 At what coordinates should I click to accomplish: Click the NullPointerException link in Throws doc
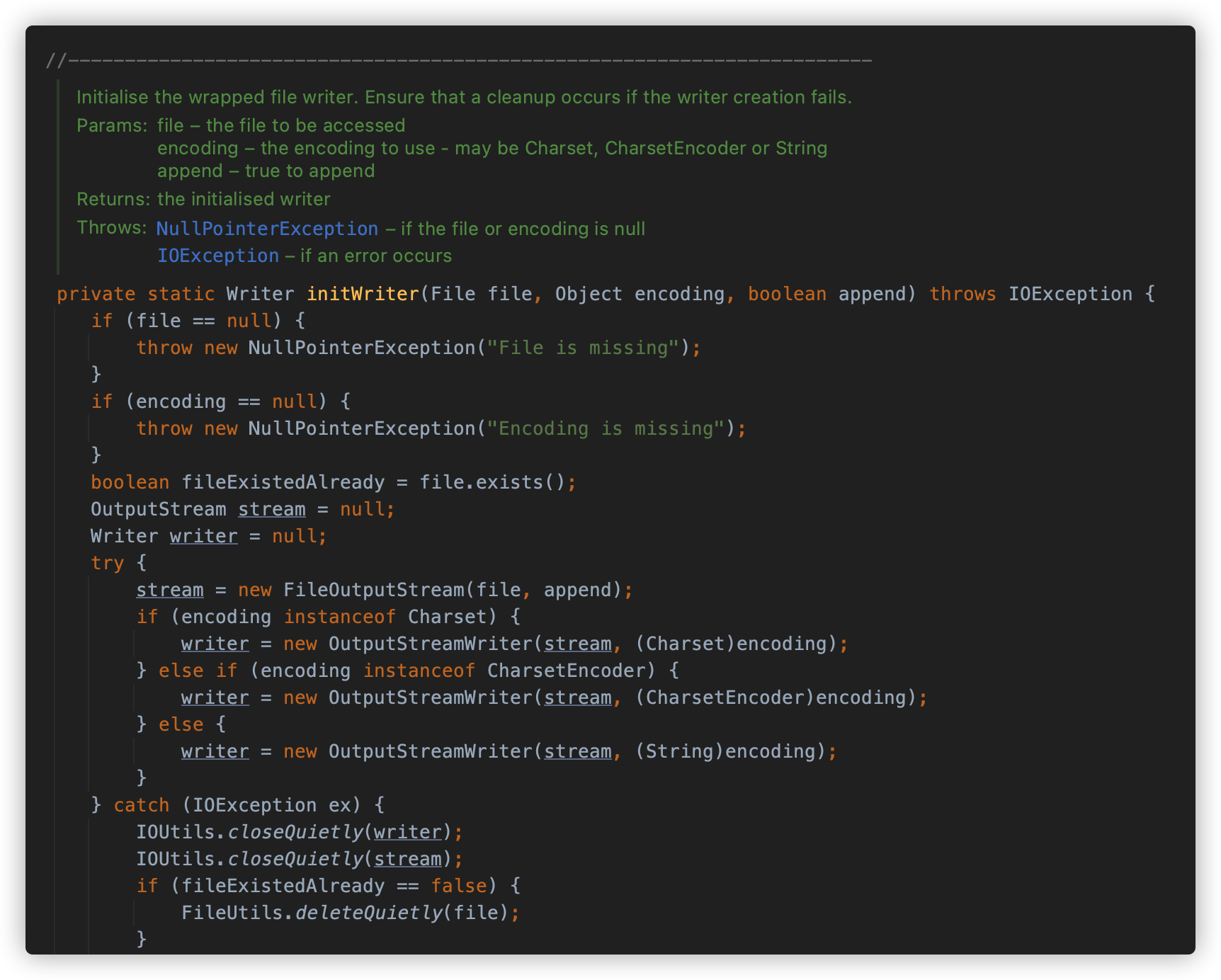(267, 229)
